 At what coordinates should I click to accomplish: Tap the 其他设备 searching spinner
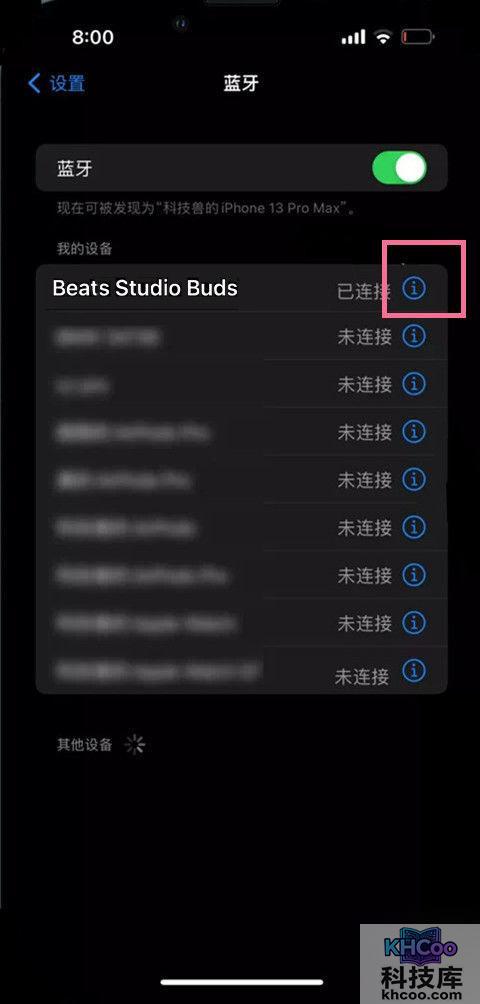tap(135, 745)
